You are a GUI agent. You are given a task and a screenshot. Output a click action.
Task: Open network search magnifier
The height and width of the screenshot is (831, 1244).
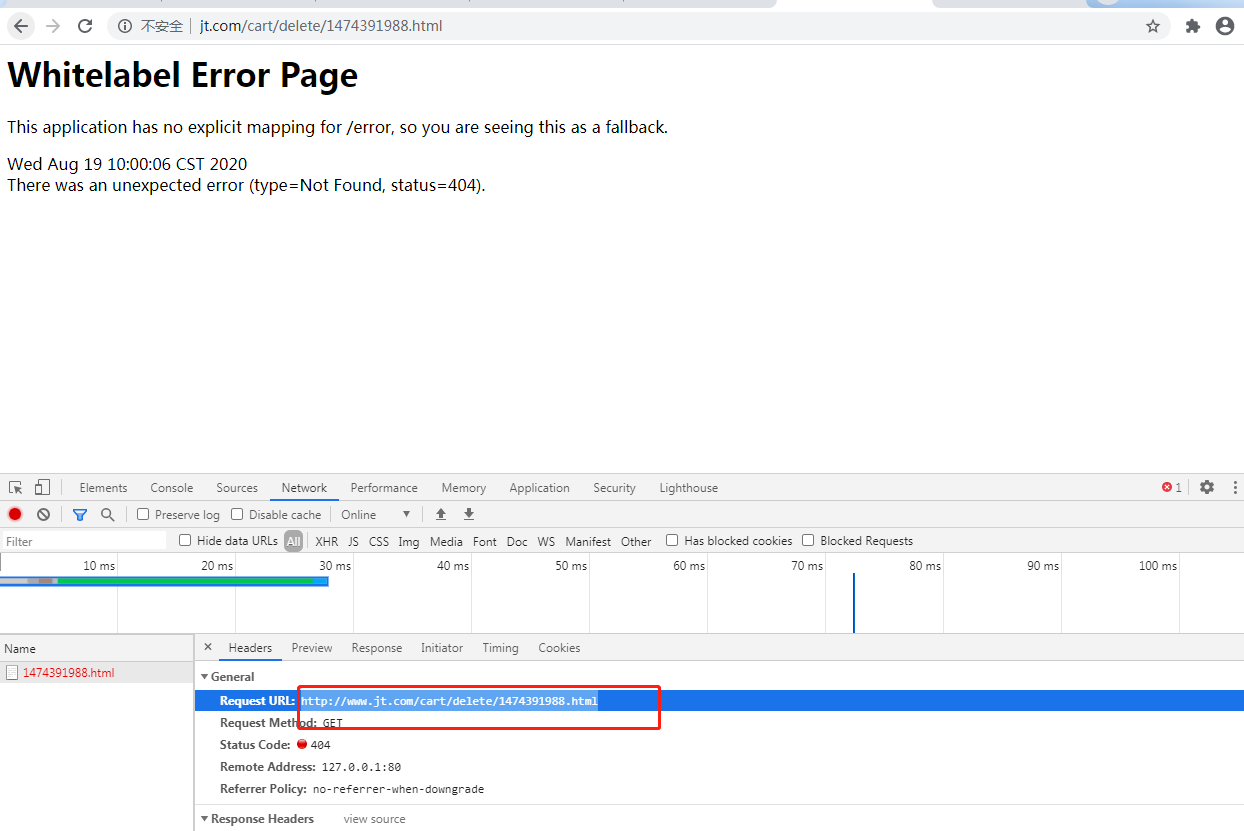click(107, 514)
